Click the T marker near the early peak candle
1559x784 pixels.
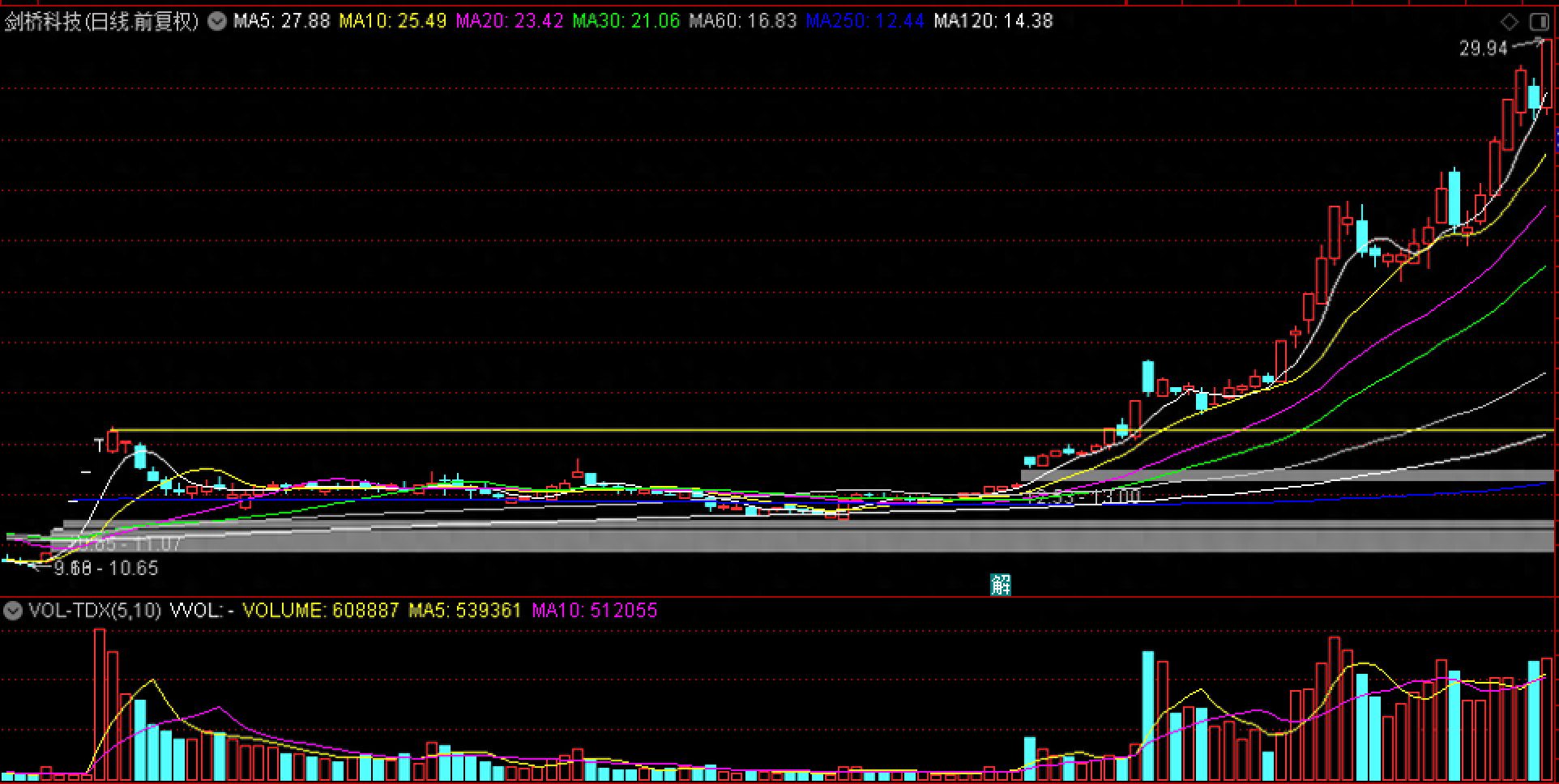pyautogui.click(x=99, y=445)
